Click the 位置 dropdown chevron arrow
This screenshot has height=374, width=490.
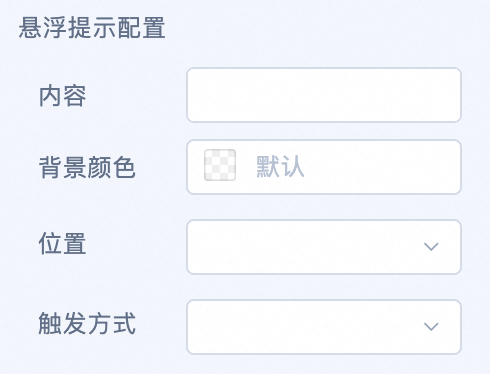[x=431, y=247]
